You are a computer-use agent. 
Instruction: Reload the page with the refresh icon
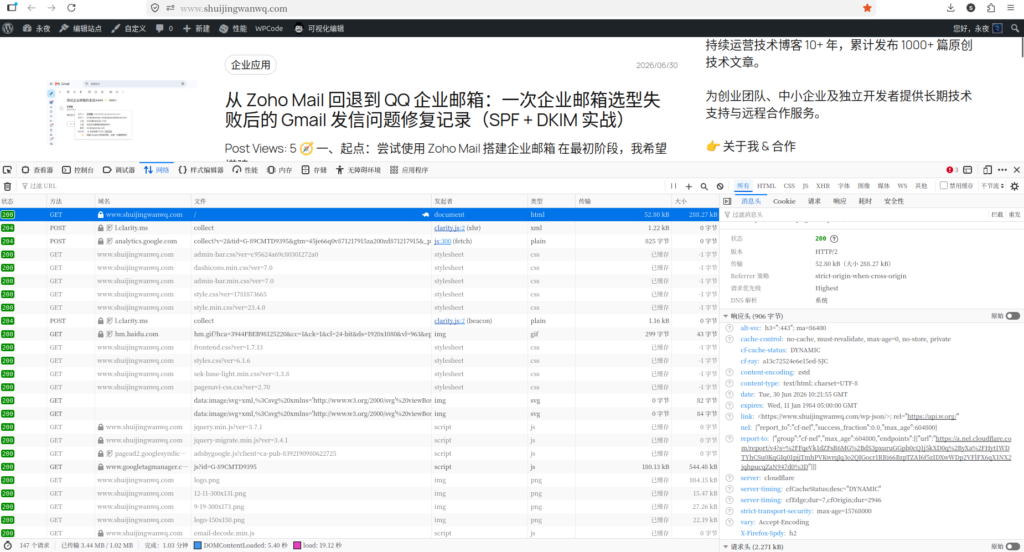[x=71, y=8]
